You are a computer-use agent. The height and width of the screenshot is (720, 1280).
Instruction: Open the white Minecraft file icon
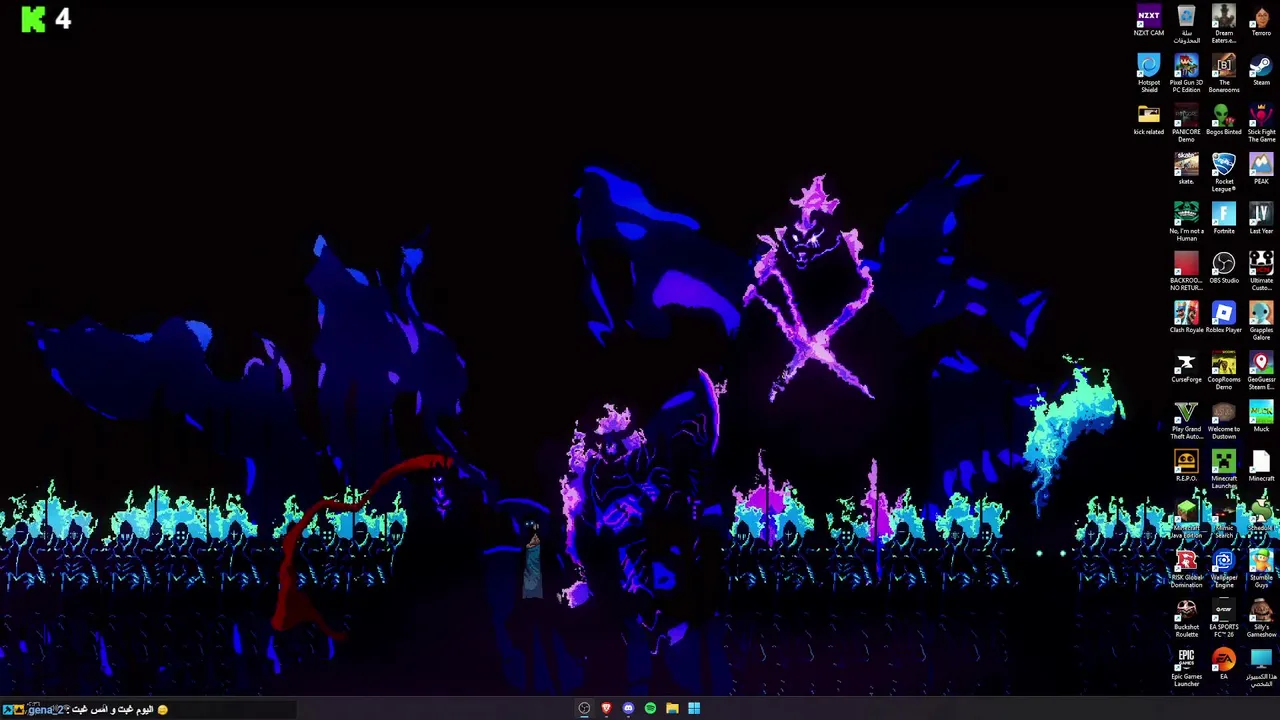click(1261, 467)
